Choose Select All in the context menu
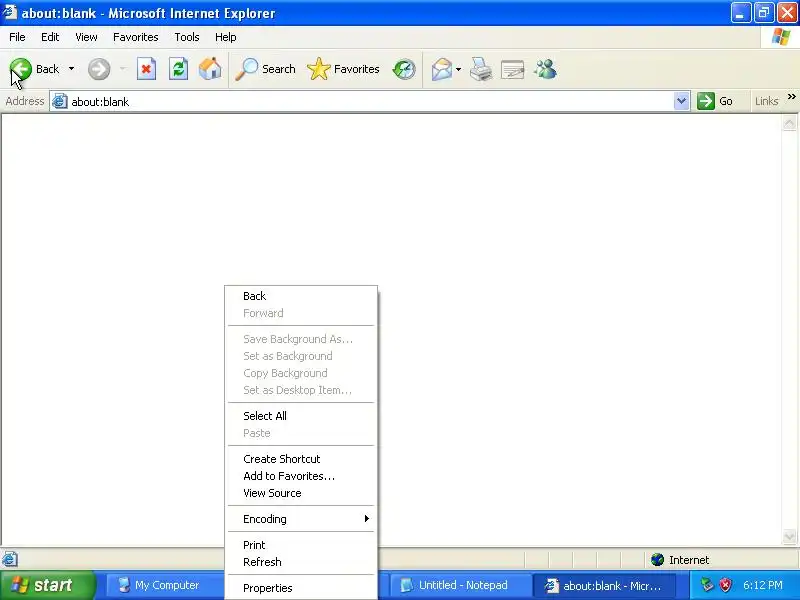 pyautogui.click(x=301, y=416)
